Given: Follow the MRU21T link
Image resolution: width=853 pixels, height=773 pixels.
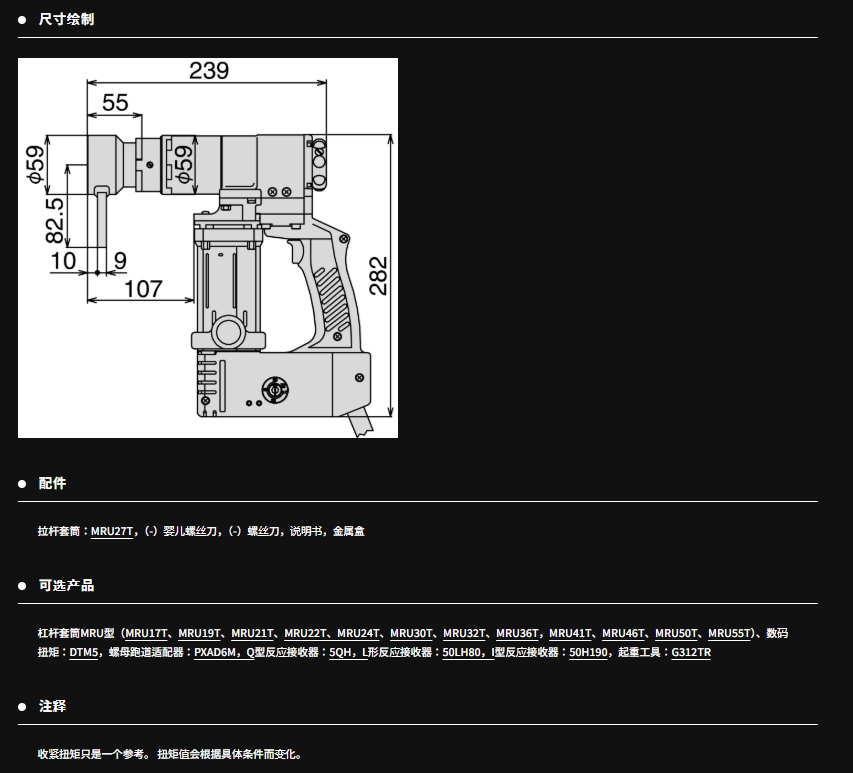Looking at the screenshot, I should click(253, 633).
